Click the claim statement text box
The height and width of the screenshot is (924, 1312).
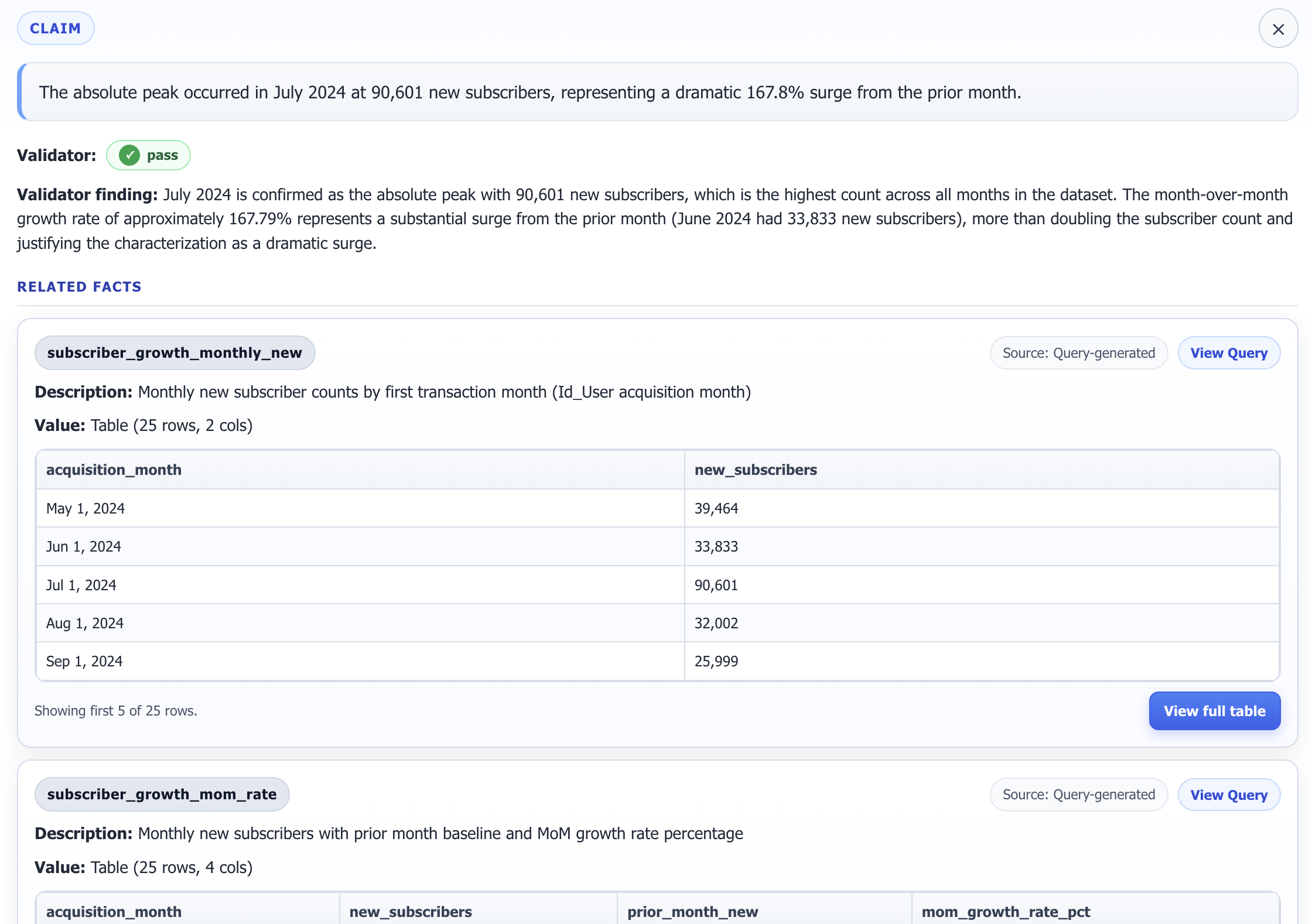tap(658, 92)
